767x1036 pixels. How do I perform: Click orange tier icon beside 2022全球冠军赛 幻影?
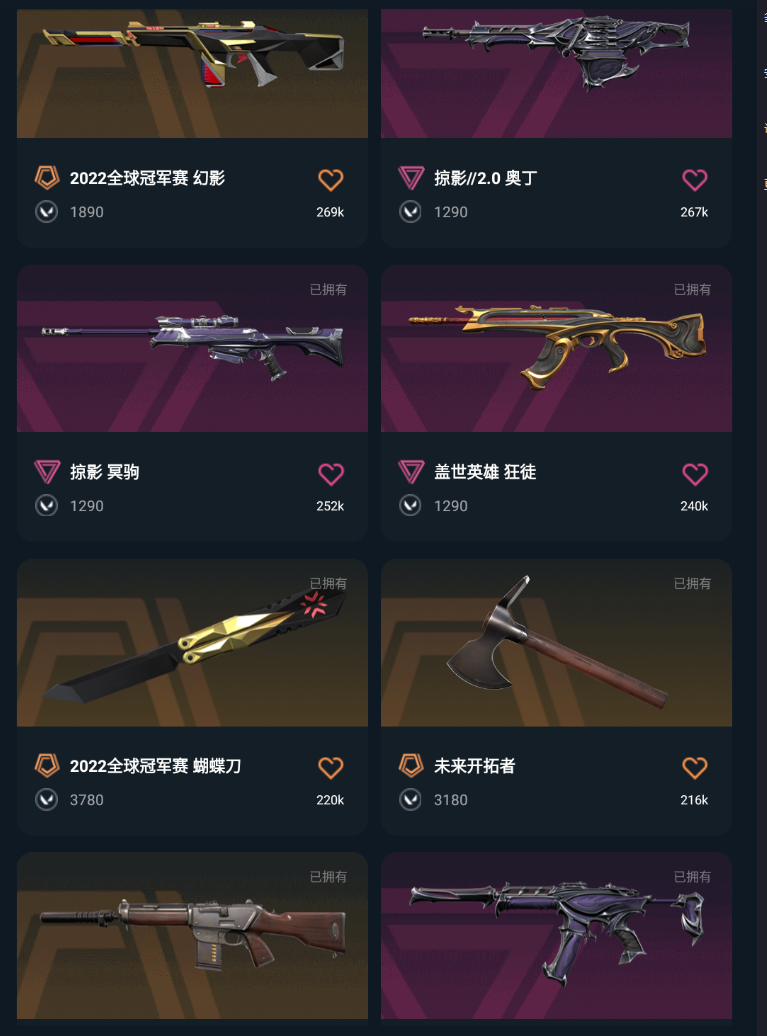point(47,178)
